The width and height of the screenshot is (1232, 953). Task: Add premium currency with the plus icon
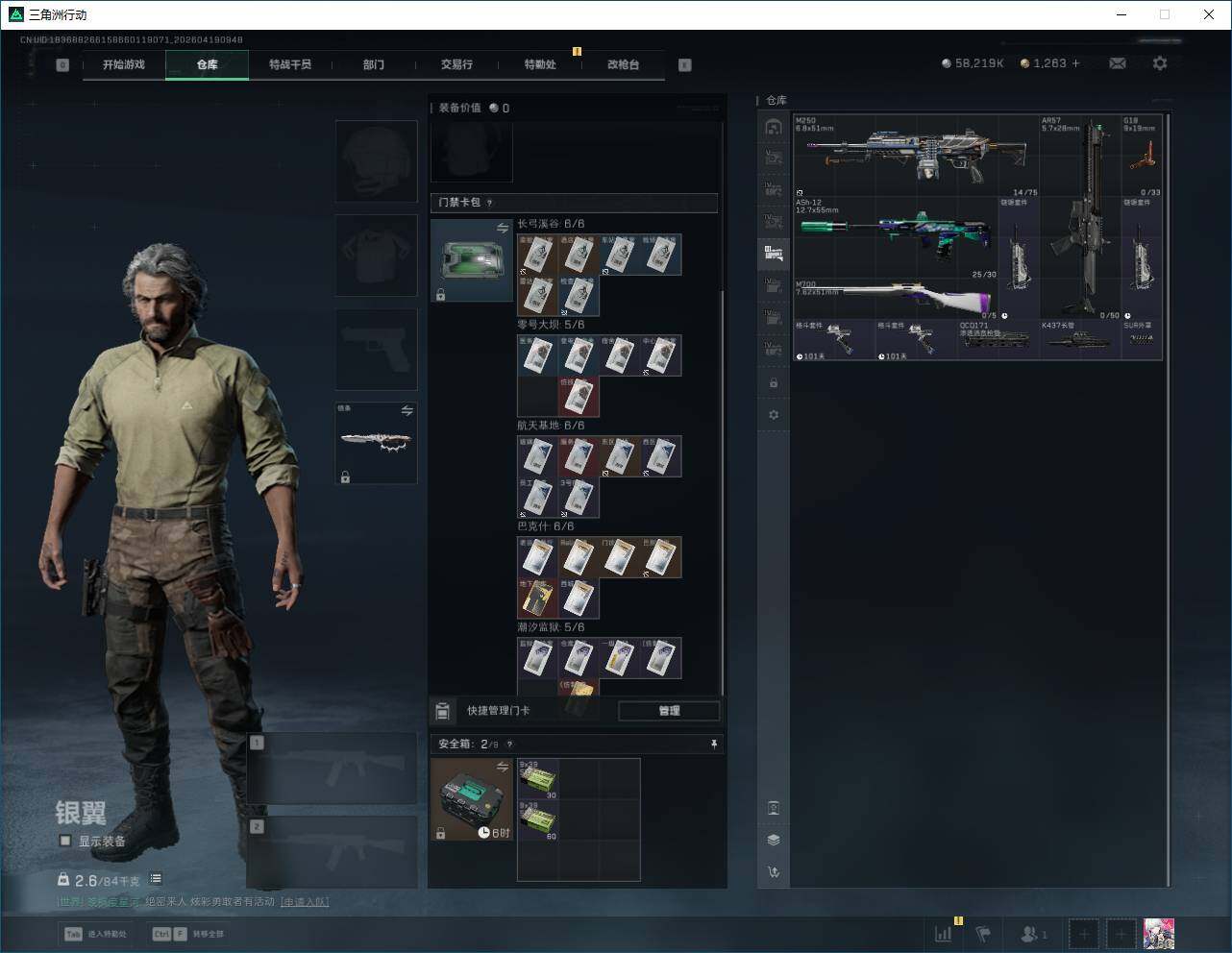[1076, 63]
